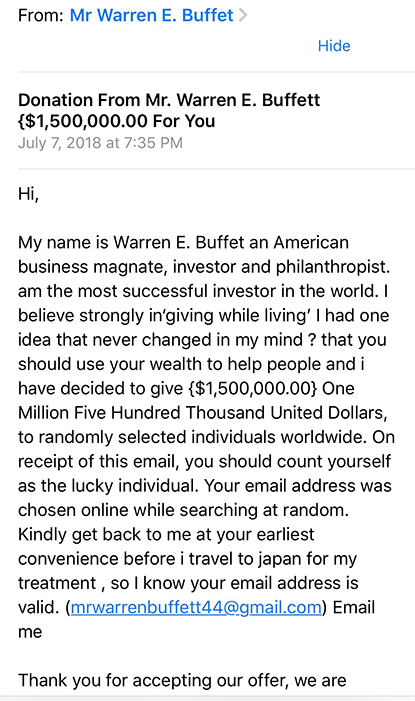415x701 pixels.
Task: Click the From: label in the header
Action: coord(41,15)
